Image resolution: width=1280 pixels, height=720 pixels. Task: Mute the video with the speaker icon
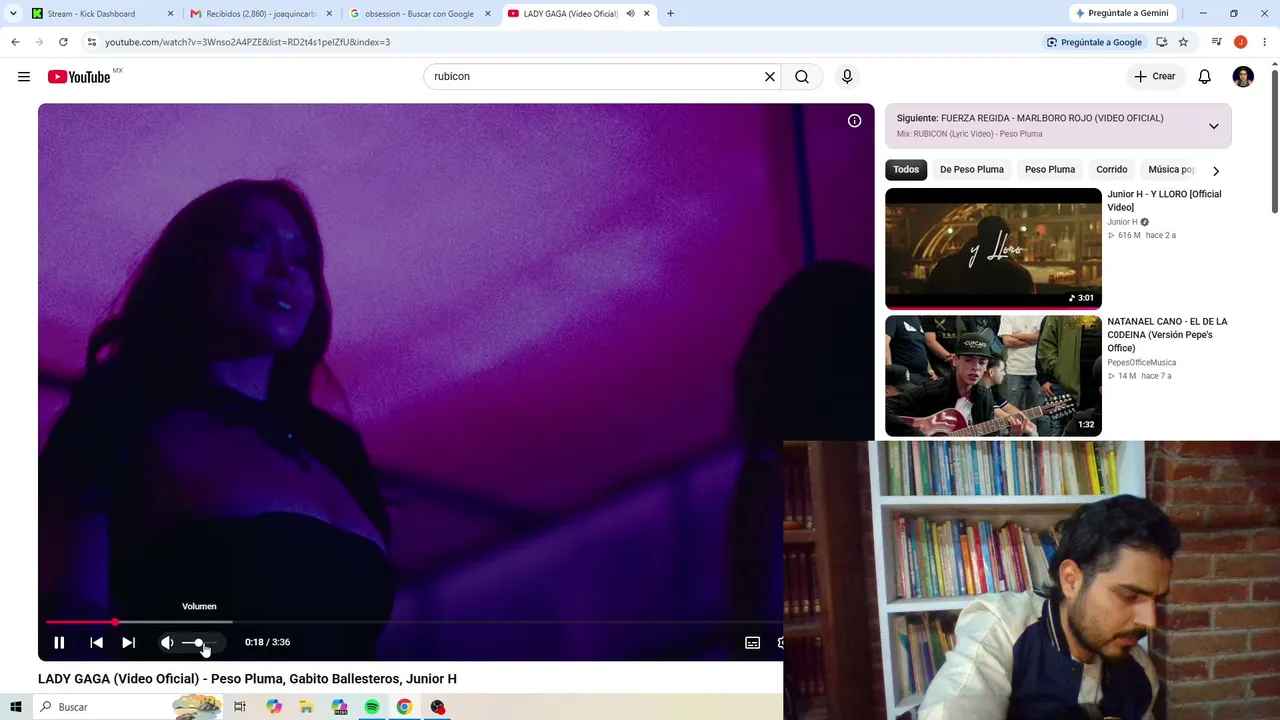167,642
